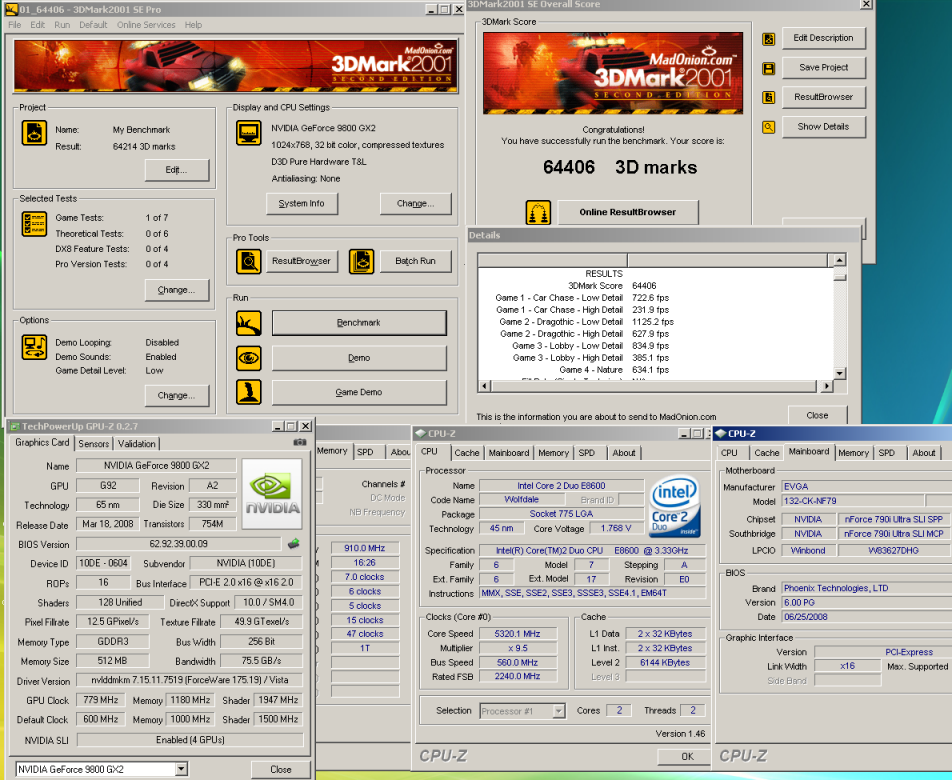Click the GPU-Z screenshot camera icon

coord(300,443)
